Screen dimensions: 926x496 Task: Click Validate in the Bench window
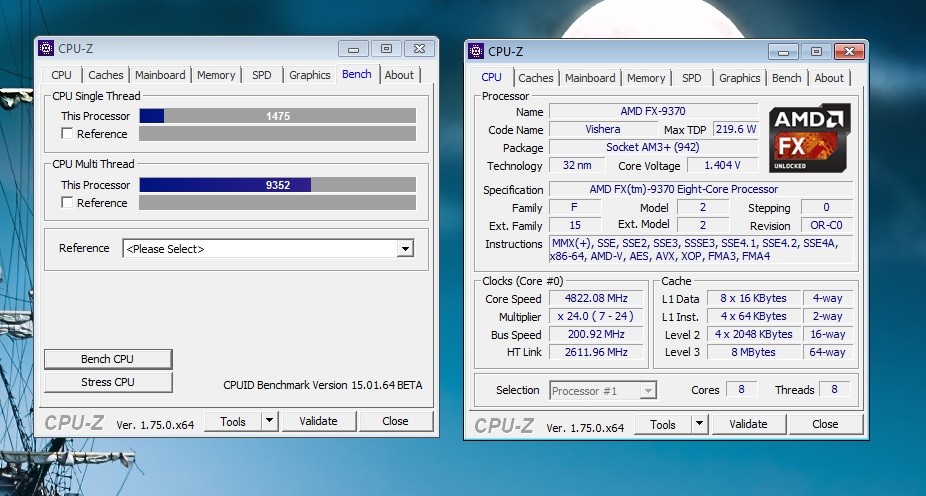pyautogui.click(x=318, y=421)
